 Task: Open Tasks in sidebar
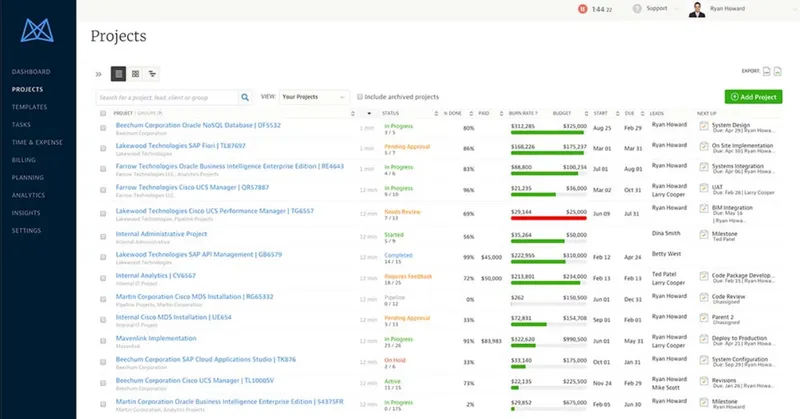tap(21, 125)
